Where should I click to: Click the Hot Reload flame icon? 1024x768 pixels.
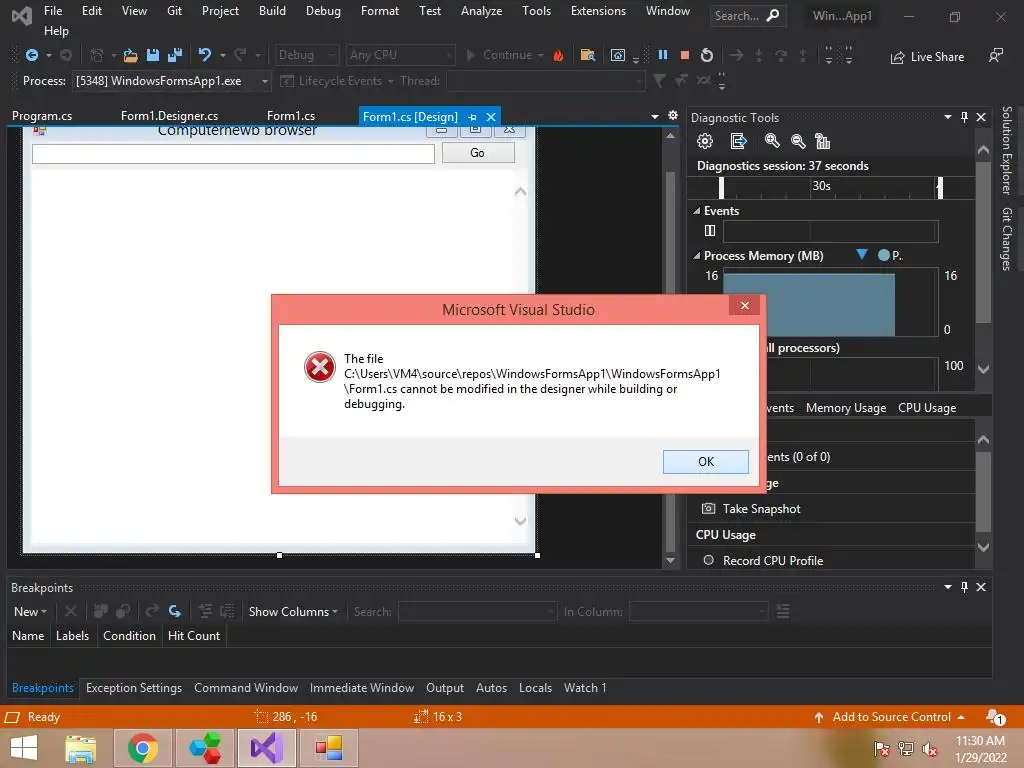tap(558, 56)
